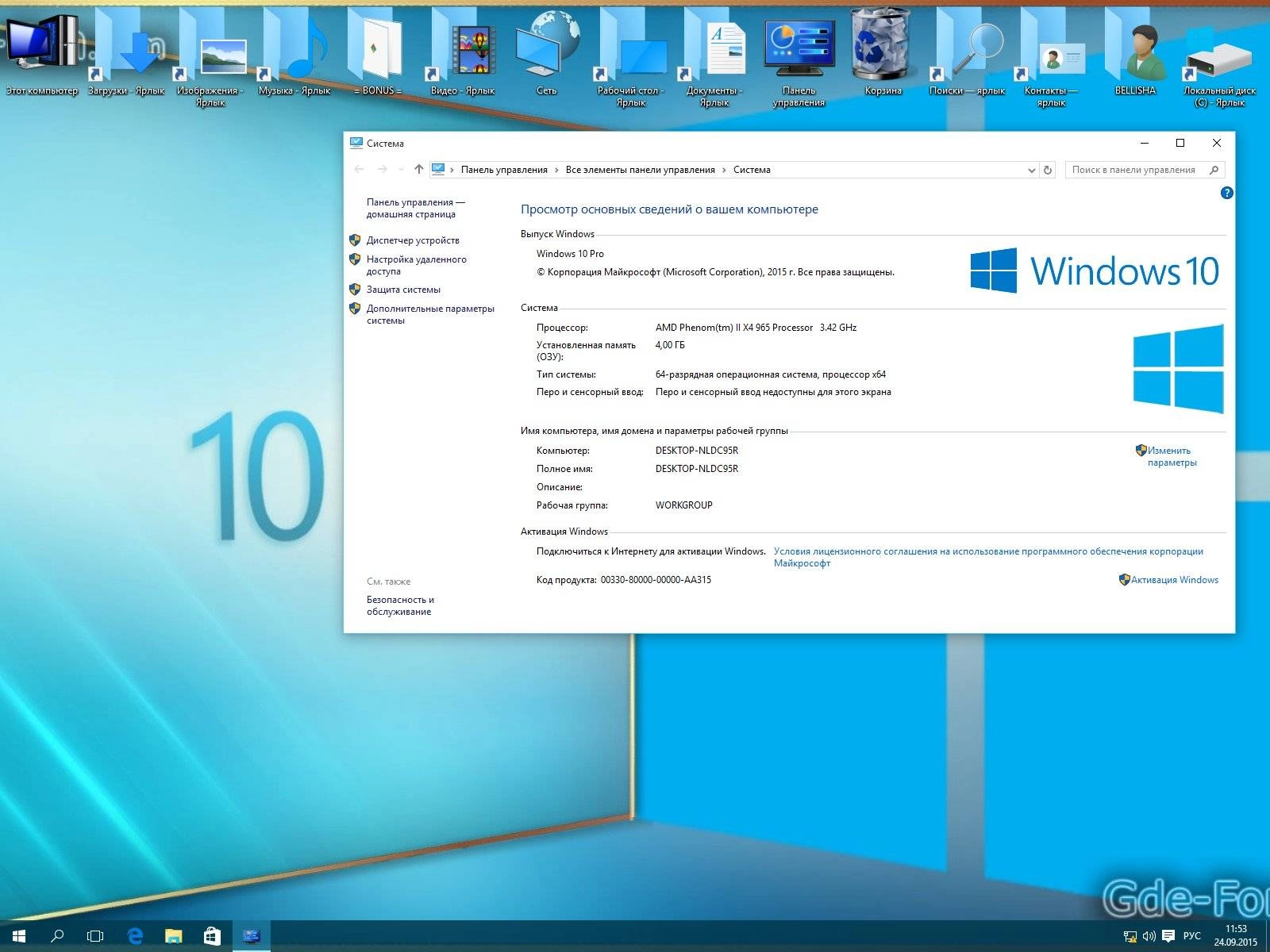Image resolution: width=1270 pixels, height=952 pixels.
Task: Go up one level with the up arrow
Action: pyautogui.click(x=418, y=169)
